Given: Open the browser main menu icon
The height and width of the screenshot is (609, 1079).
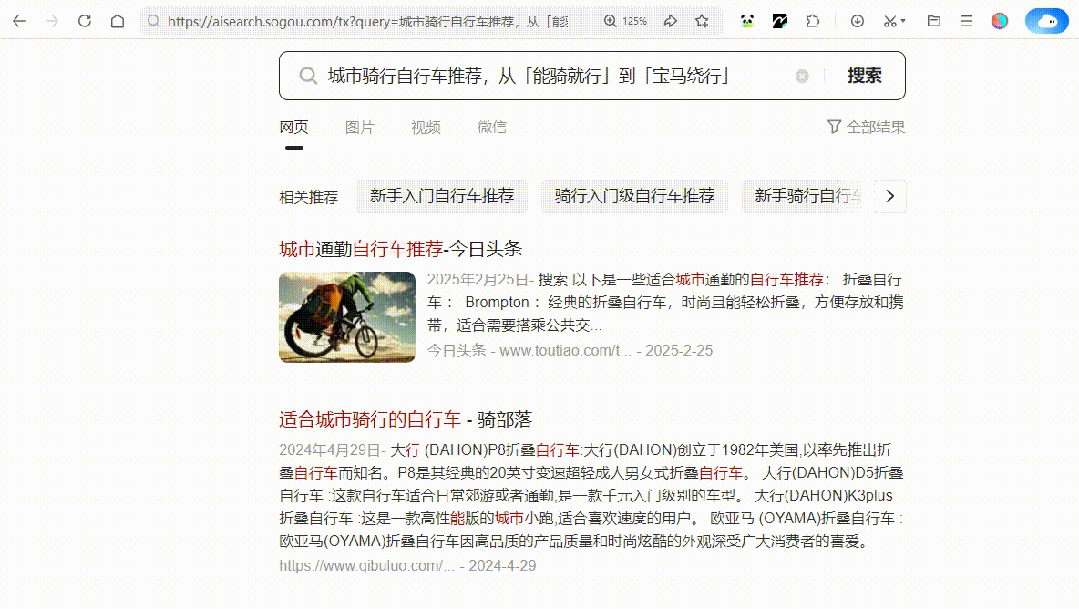Looking at the screenshot, I should pos(966,21).
